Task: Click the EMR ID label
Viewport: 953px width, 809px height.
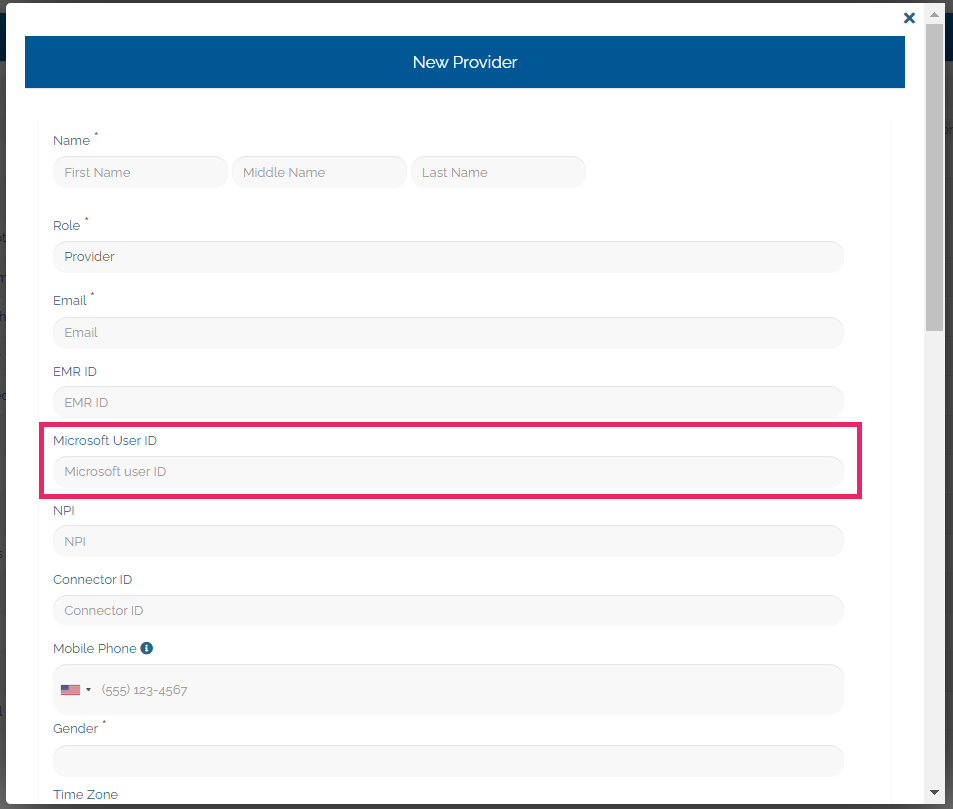Action: [x=75, y=371]
